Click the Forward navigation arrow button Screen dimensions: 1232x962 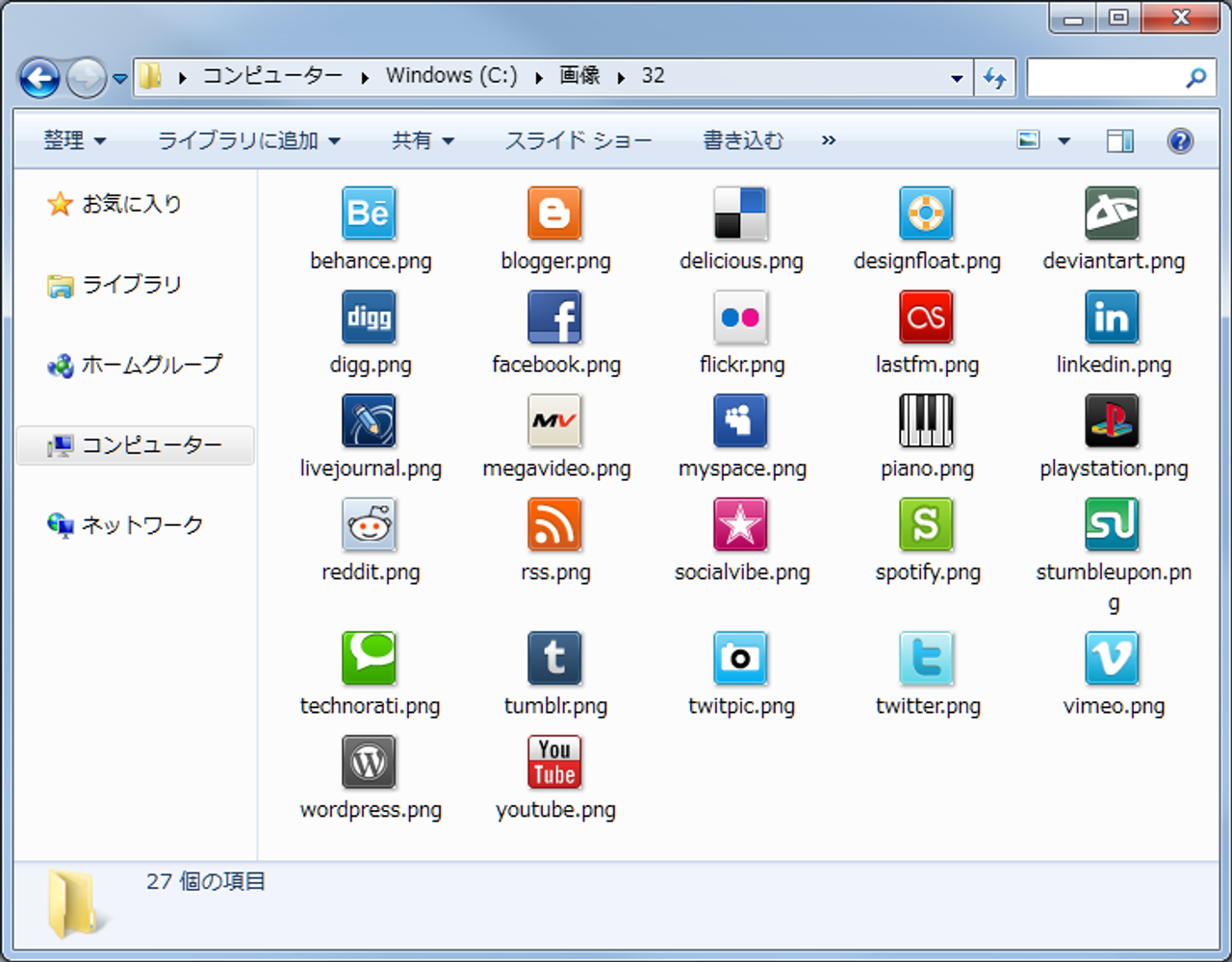[x=86, y=78]
